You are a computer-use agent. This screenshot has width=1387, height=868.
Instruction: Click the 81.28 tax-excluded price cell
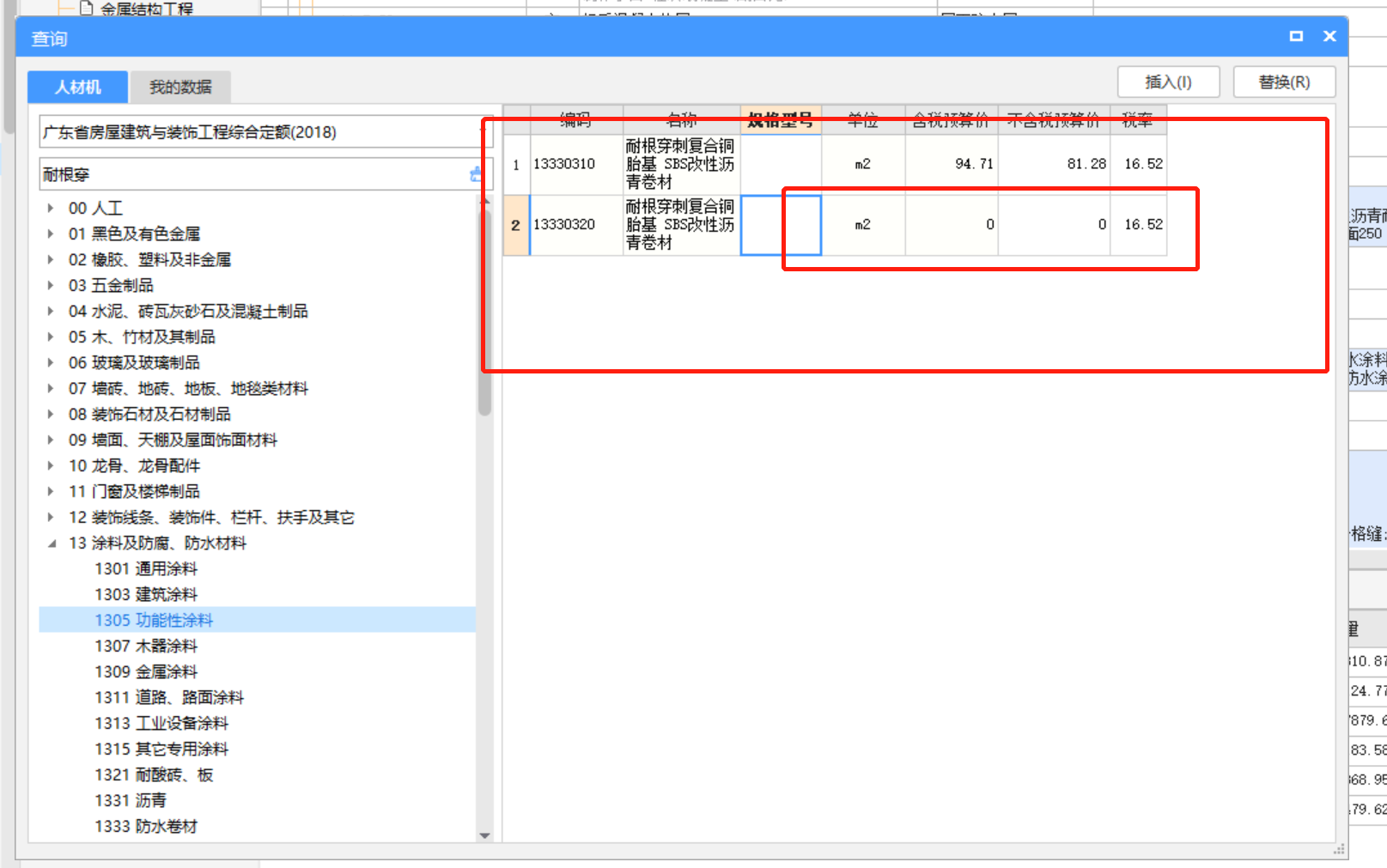[1054, 165]
